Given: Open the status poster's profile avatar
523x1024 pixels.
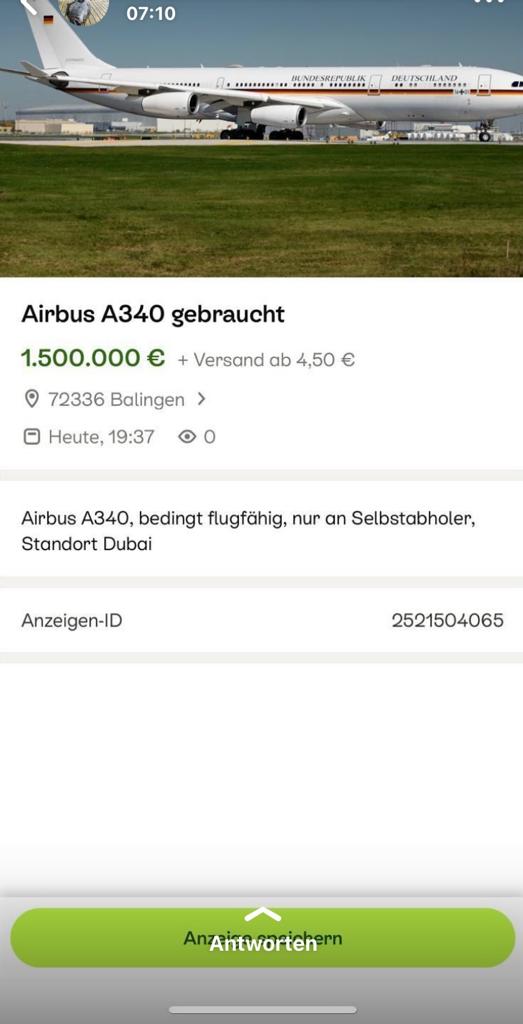Looking at the screenshot, I should point(83,11).
